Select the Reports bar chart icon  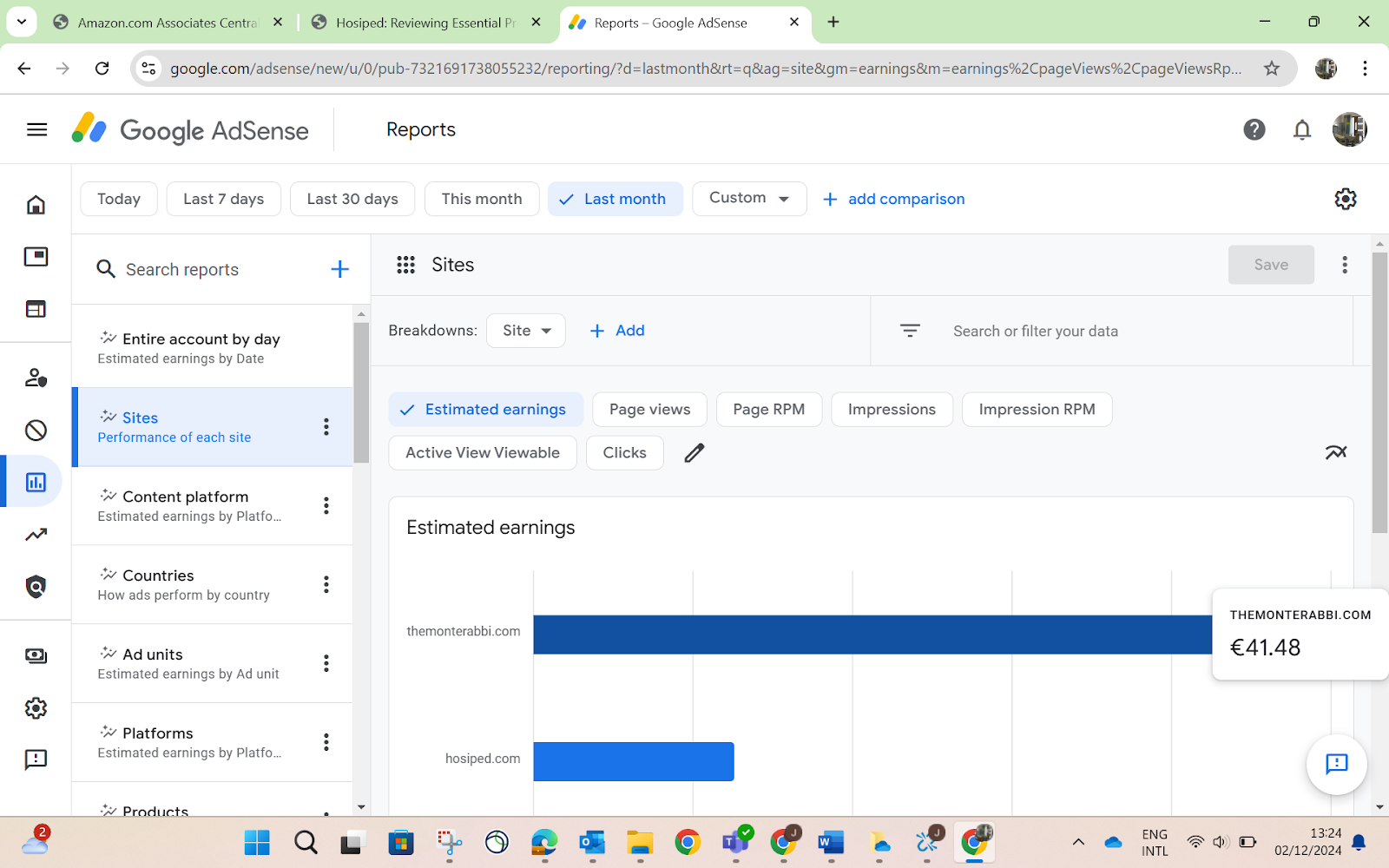click(36, 482)
